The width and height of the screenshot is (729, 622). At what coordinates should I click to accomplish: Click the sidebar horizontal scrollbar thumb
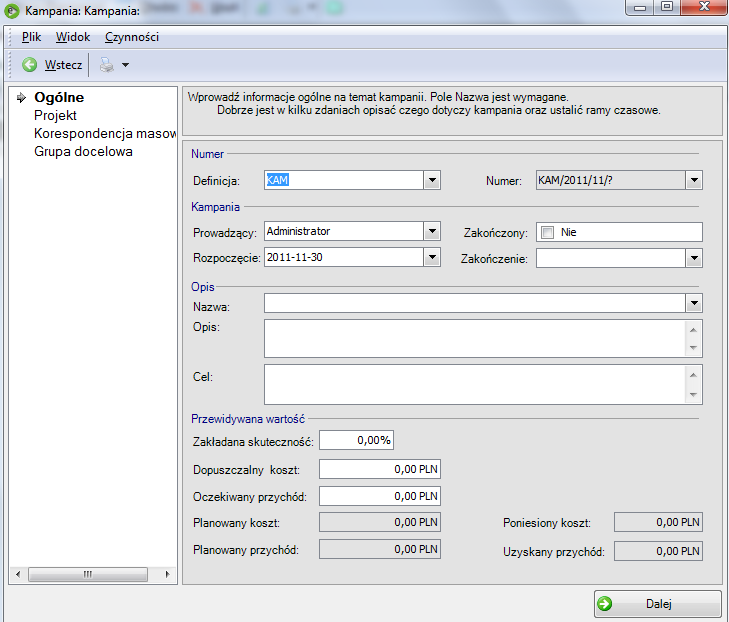(88, 574)
